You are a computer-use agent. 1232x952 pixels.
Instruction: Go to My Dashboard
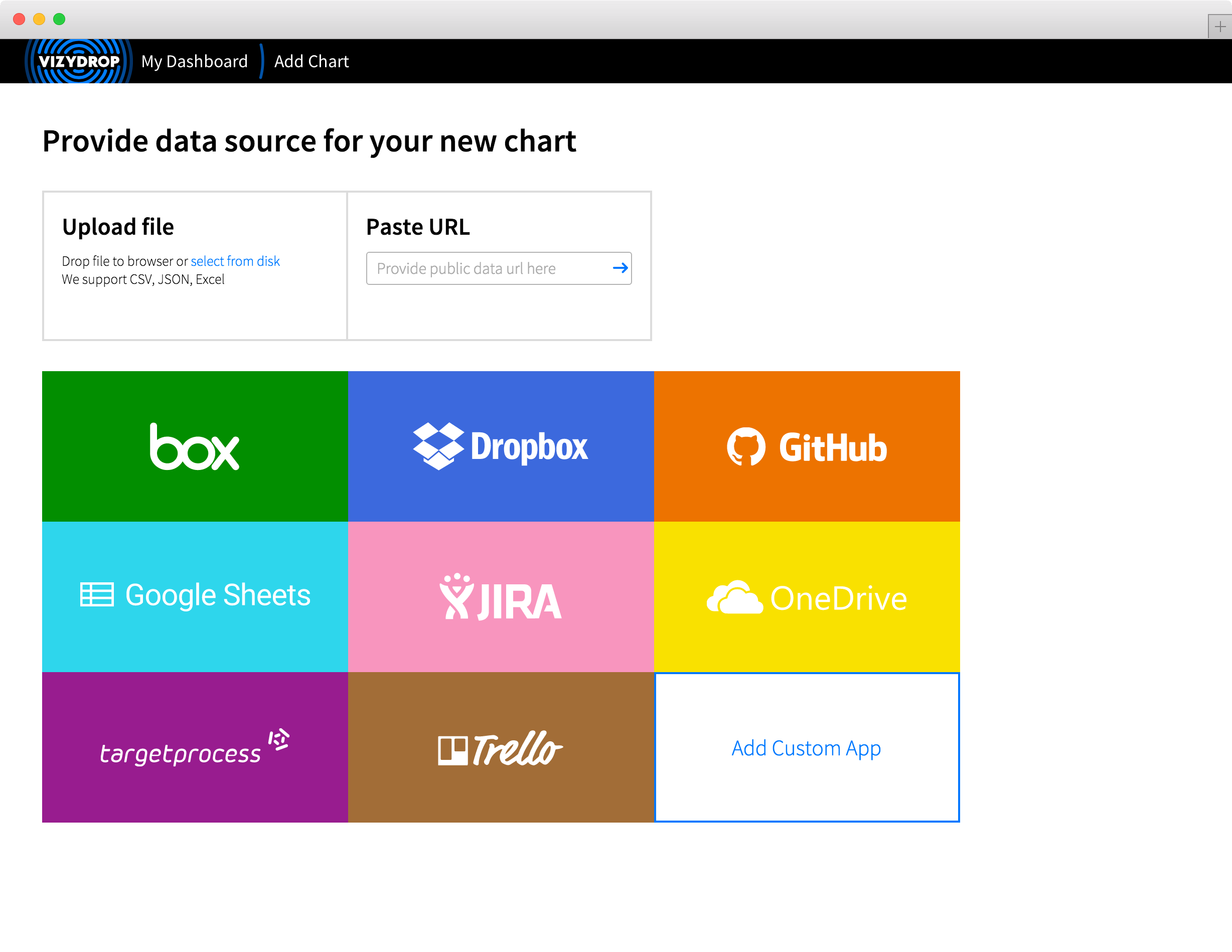(194, 61)
